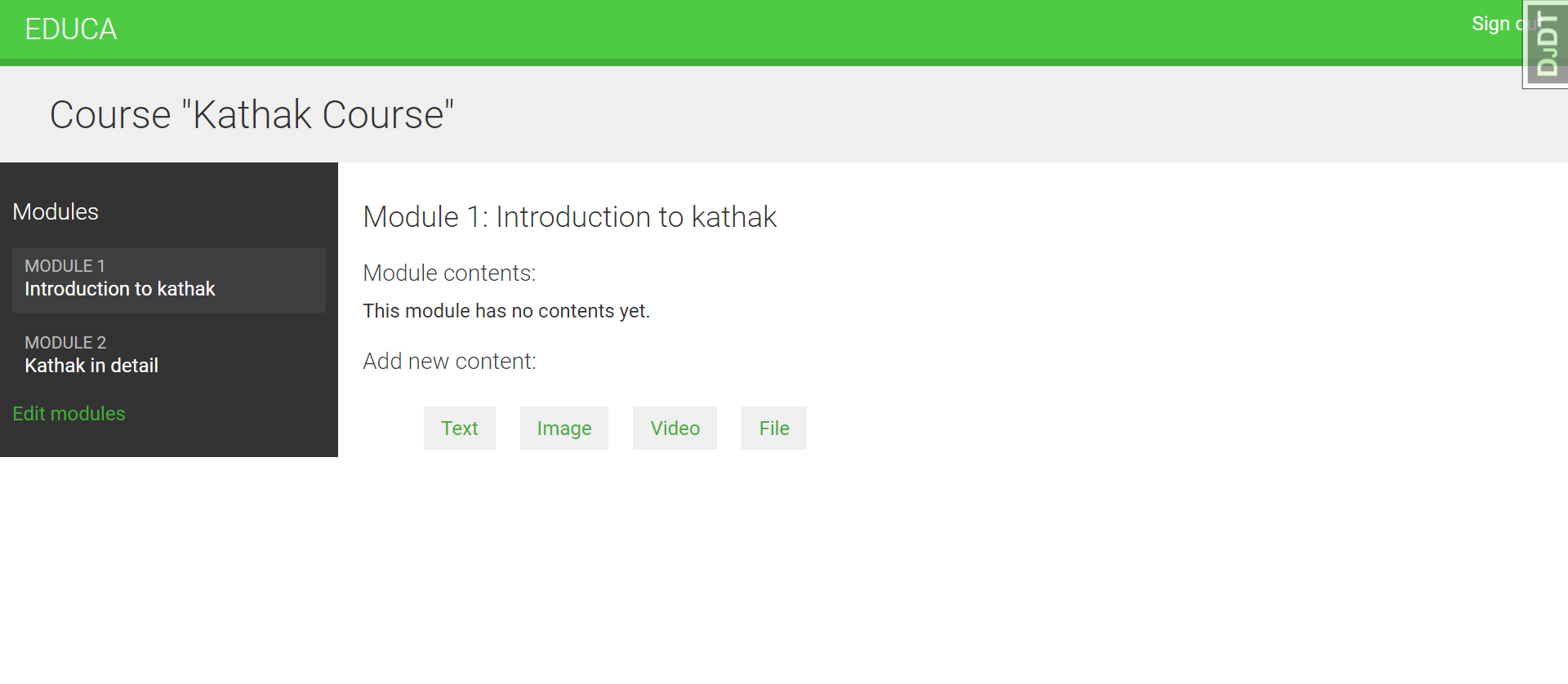1568x684 pixels.
Task: Click the Module contents heading
Action: tap(449, 273)
